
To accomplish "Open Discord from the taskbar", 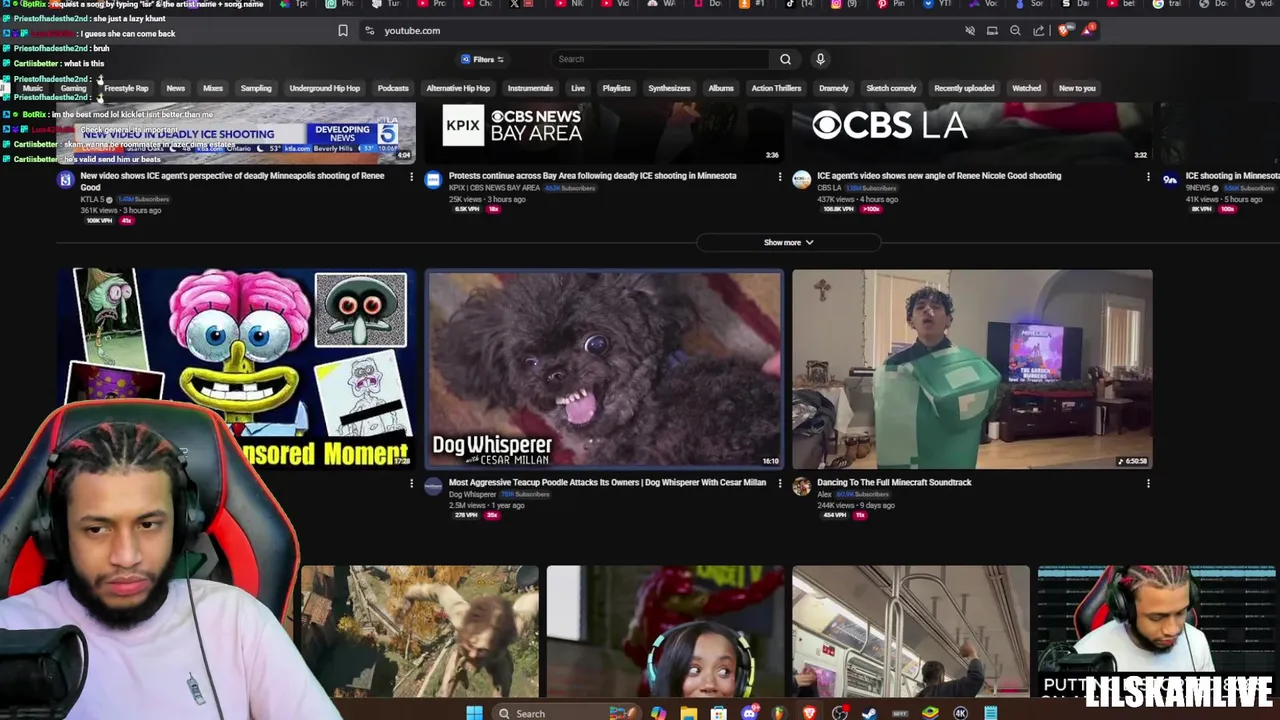I will coord(749,713).
